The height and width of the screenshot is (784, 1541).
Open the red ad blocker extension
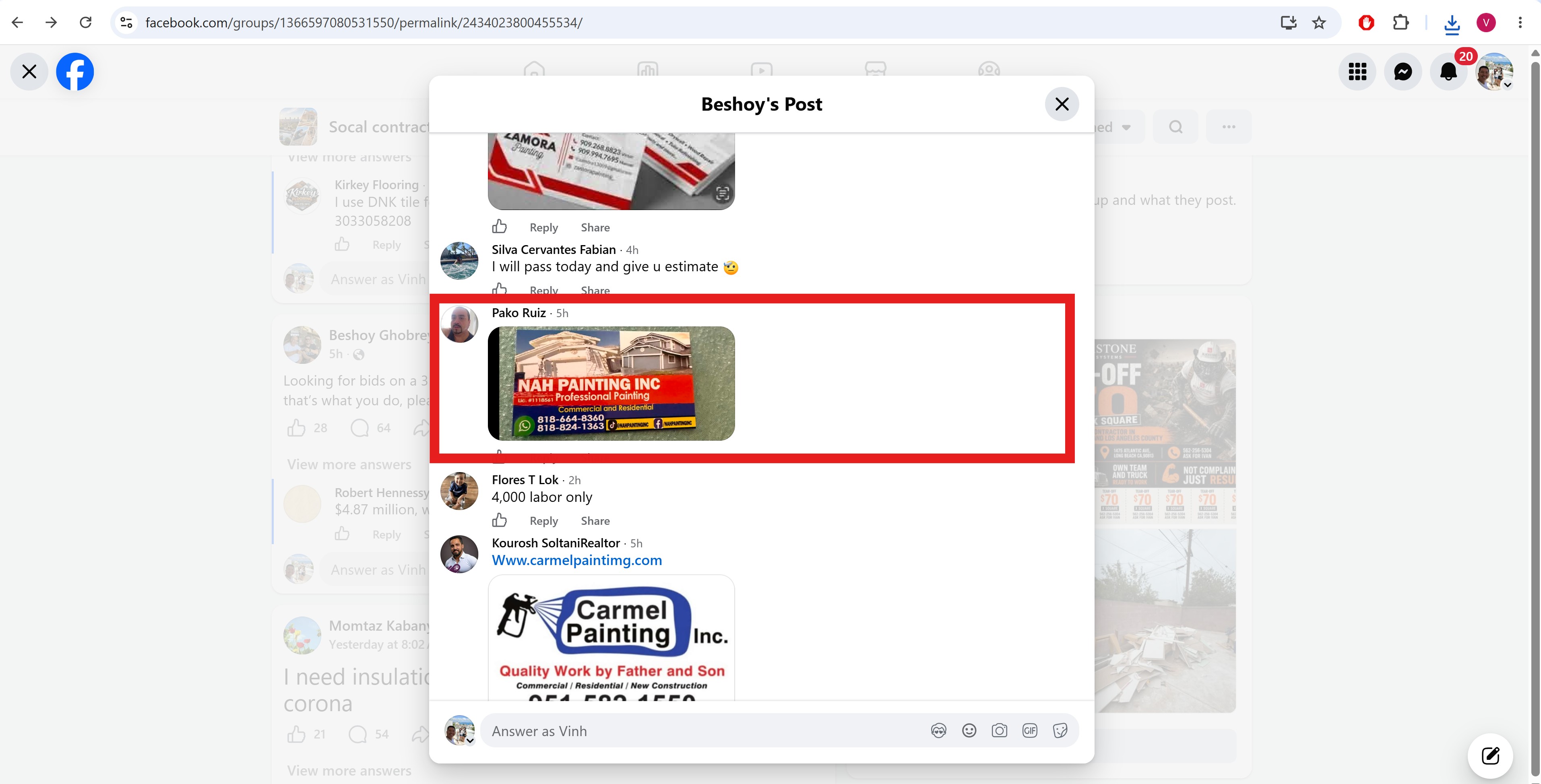pyautogui.click(x=1366, y=23)
